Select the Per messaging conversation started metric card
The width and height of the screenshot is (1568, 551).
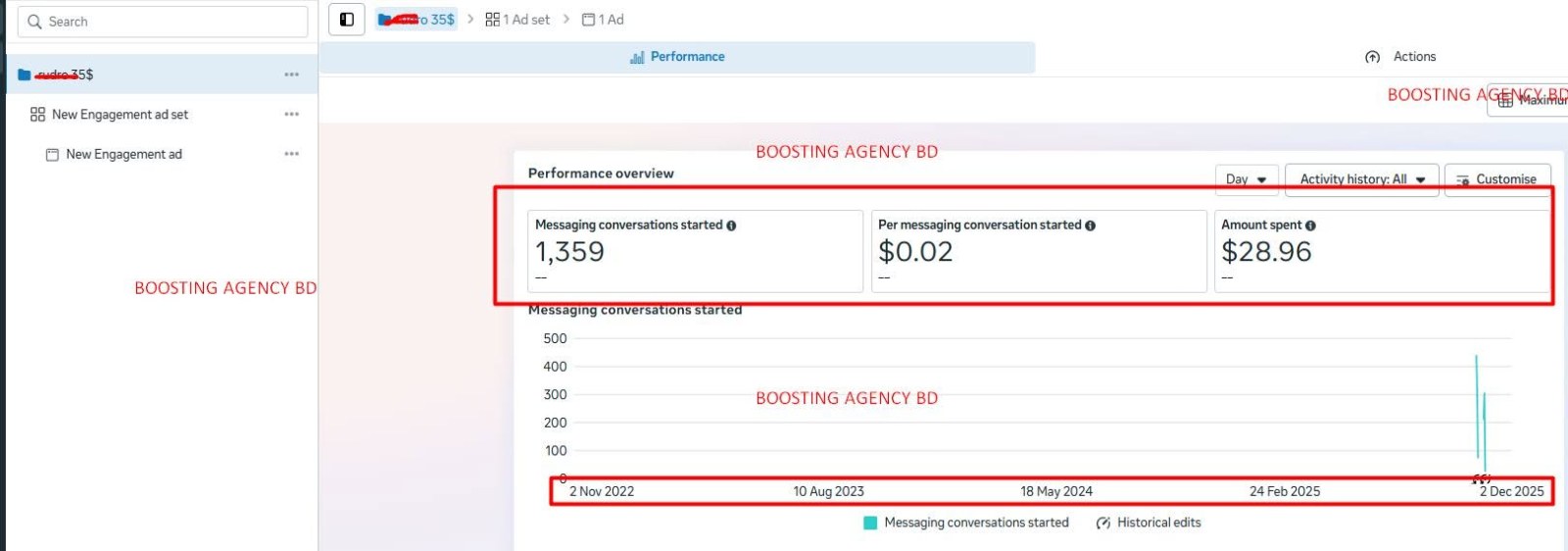tap(1039, 251)
